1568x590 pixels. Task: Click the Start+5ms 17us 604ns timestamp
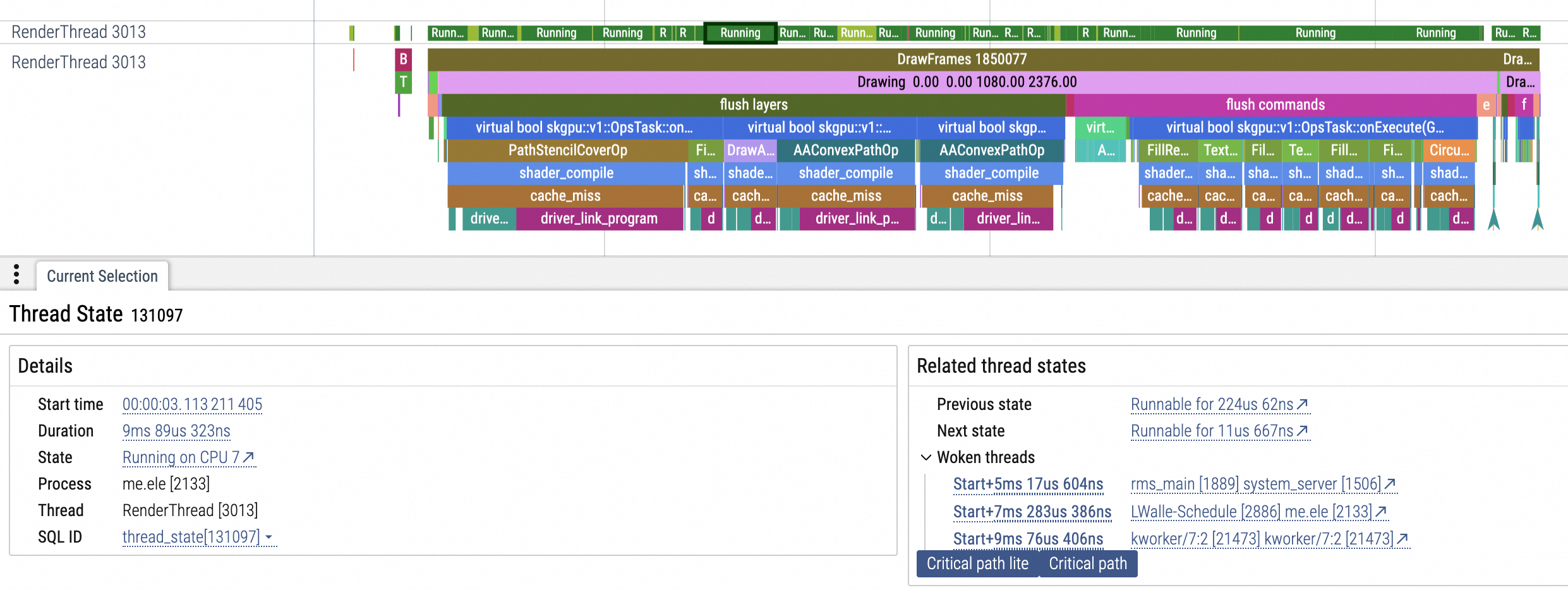(1028, 484)
